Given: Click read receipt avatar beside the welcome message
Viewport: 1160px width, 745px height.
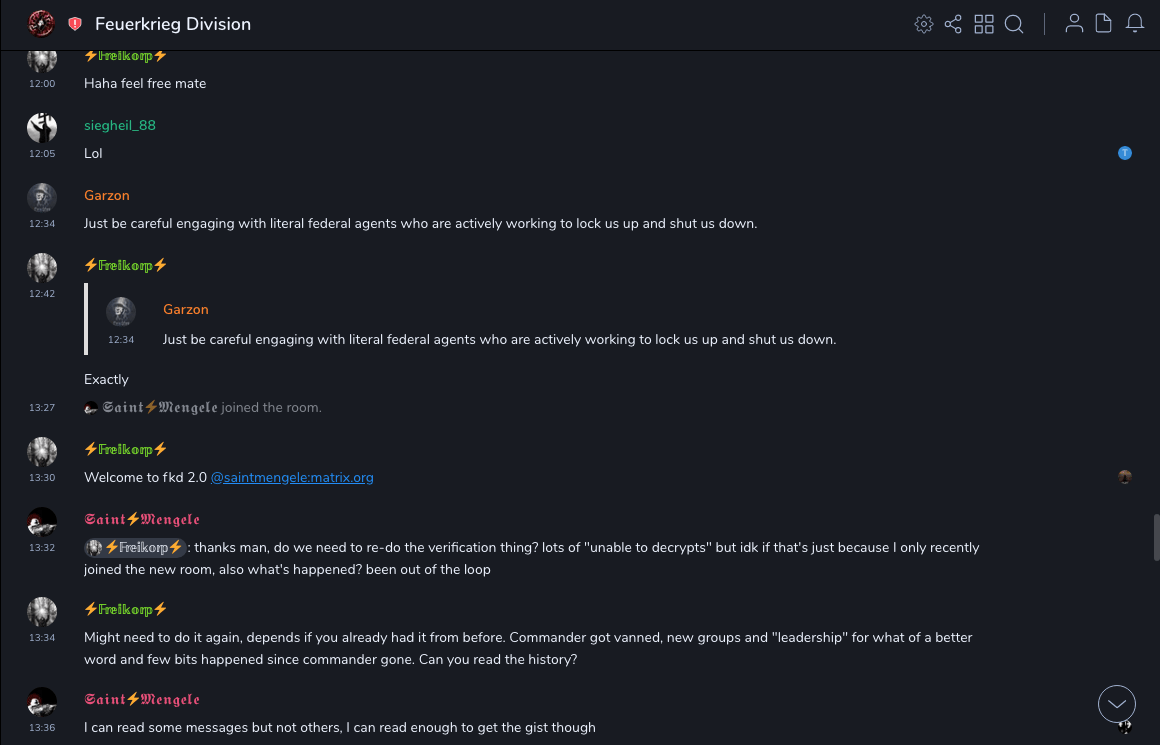Looking at the screenshot, I should tap(1125, 477).
